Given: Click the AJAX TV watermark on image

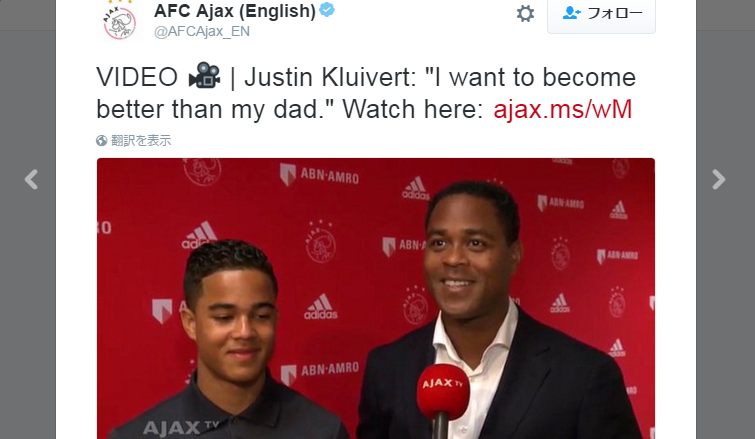Looking at the screenshot, I should point(181,427).
